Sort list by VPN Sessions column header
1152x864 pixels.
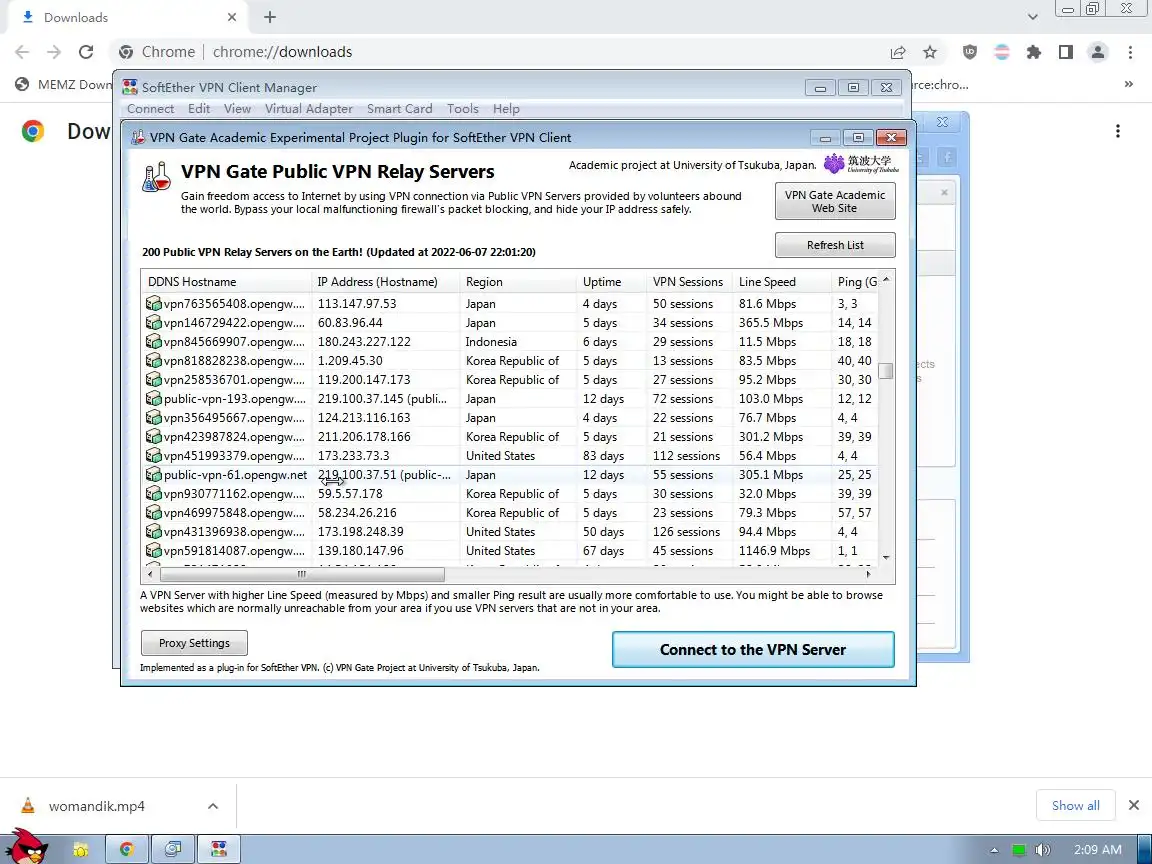click(690, 282)
